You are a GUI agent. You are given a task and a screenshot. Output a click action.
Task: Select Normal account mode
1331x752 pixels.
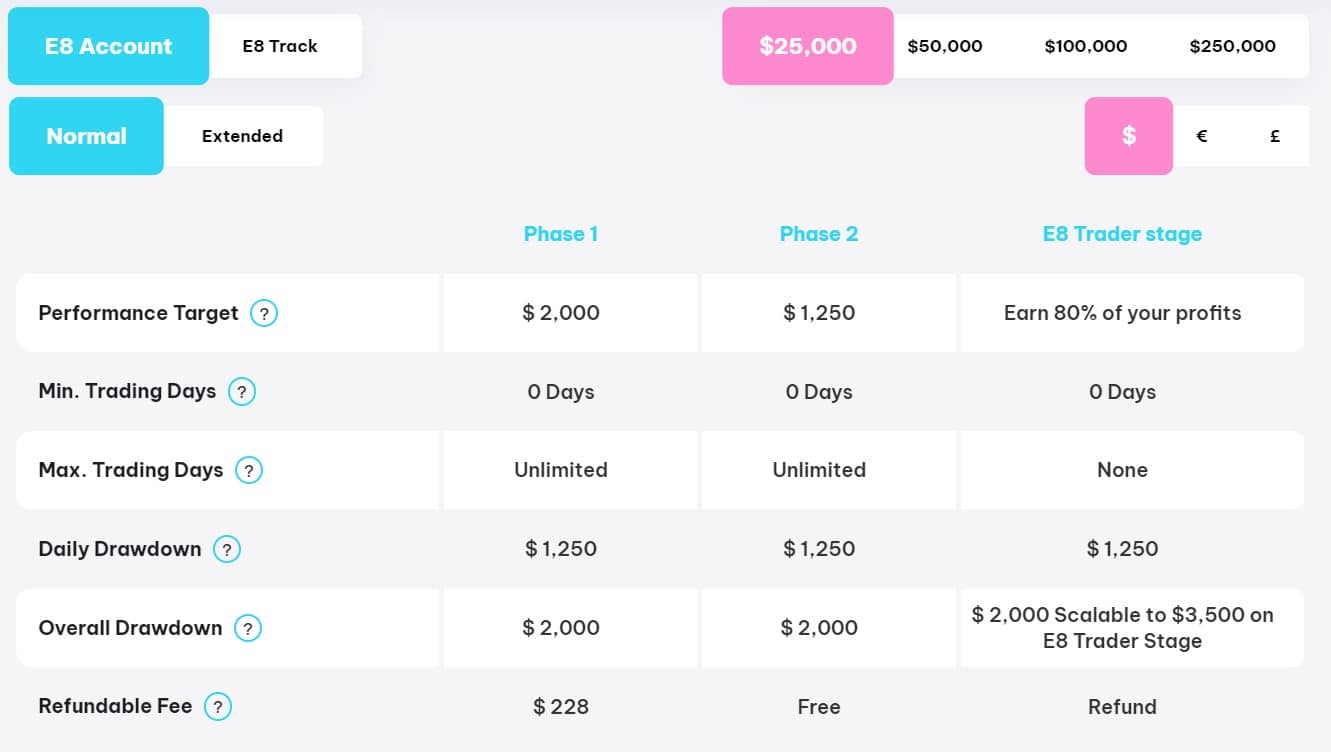[86, 136]
